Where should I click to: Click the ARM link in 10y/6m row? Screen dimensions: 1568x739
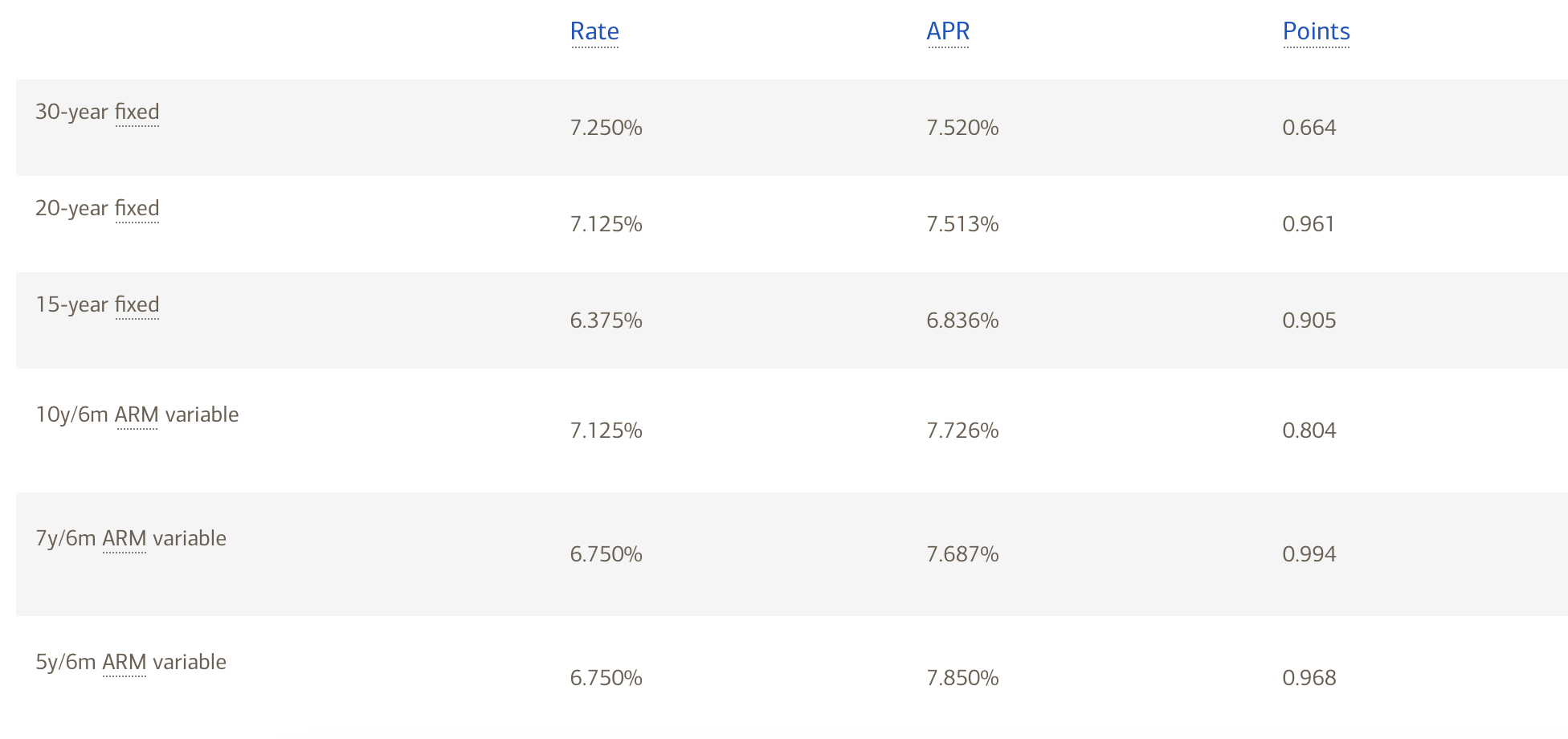[137, 414]
